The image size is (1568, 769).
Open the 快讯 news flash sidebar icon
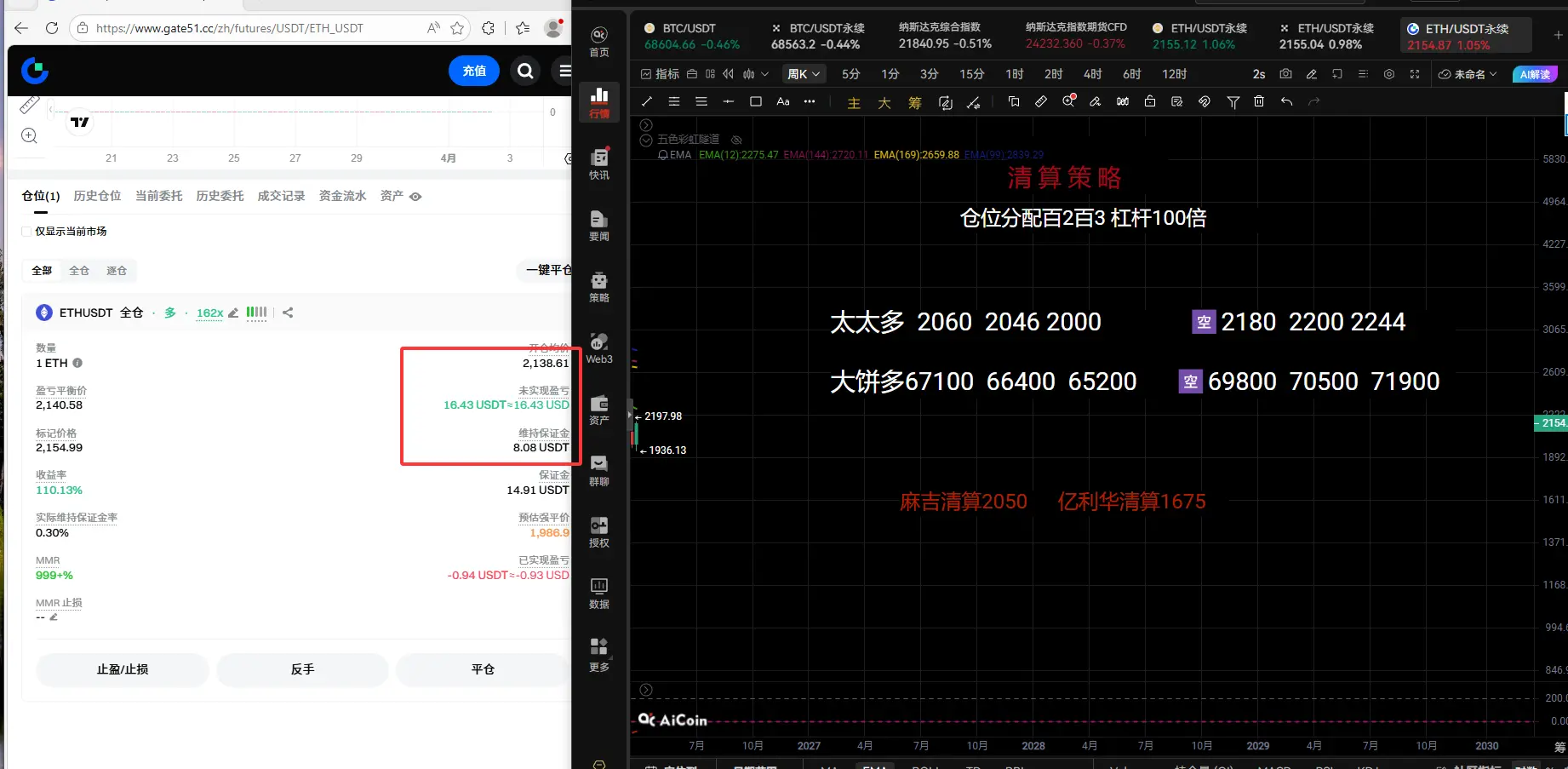[599, 164]
